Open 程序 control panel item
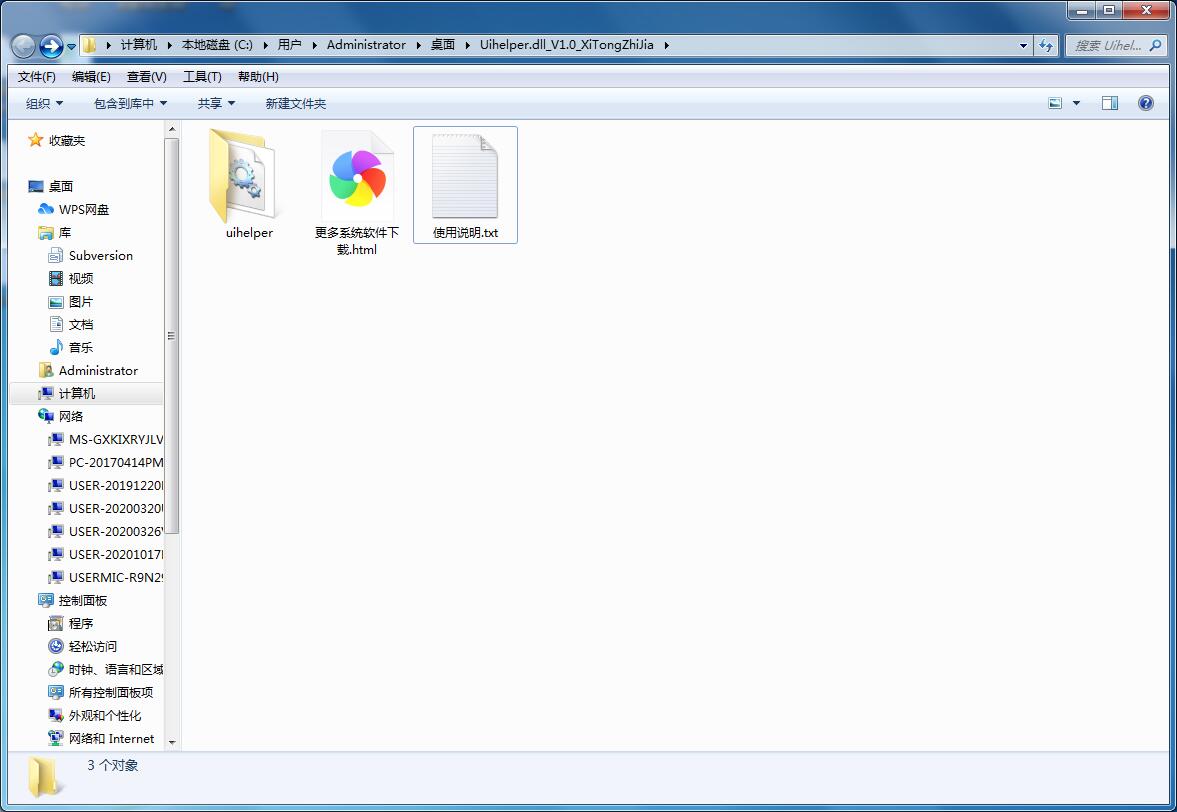 [x=81, y=624]
